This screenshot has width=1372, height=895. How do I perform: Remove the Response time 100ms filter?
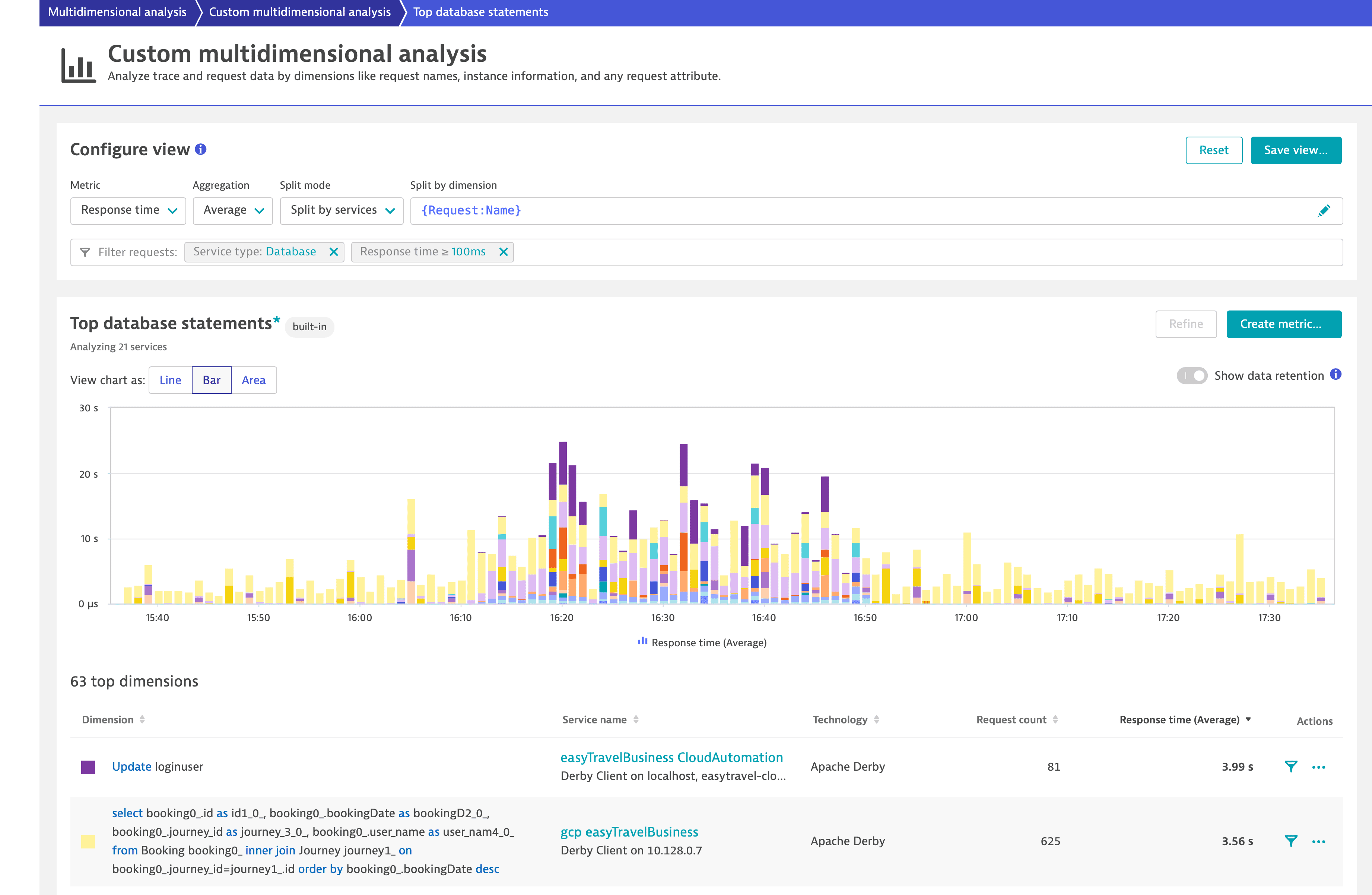(503, 252)
